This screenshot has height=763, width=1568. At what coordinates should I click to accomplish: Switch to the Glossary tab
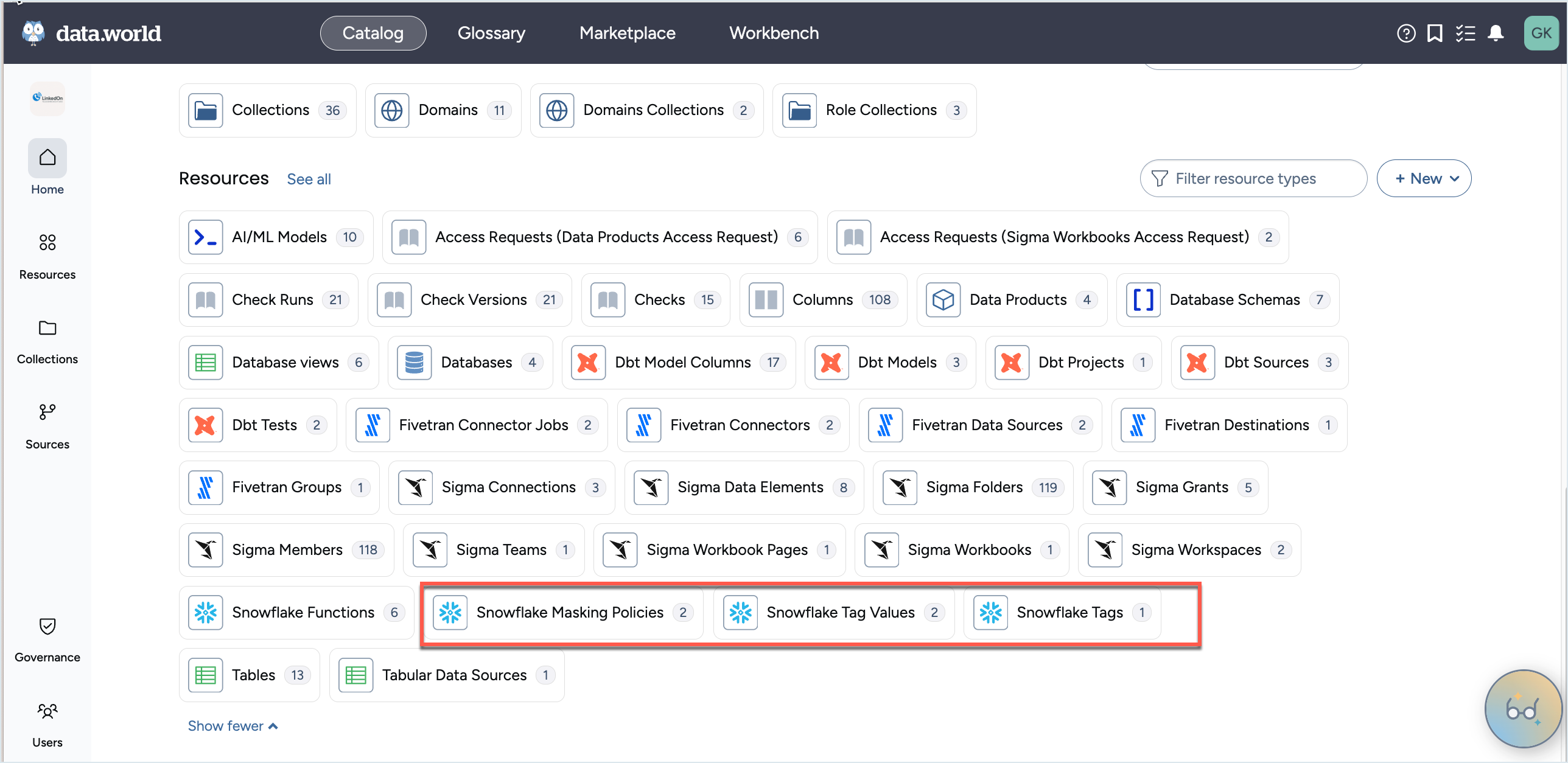point(491,33)
